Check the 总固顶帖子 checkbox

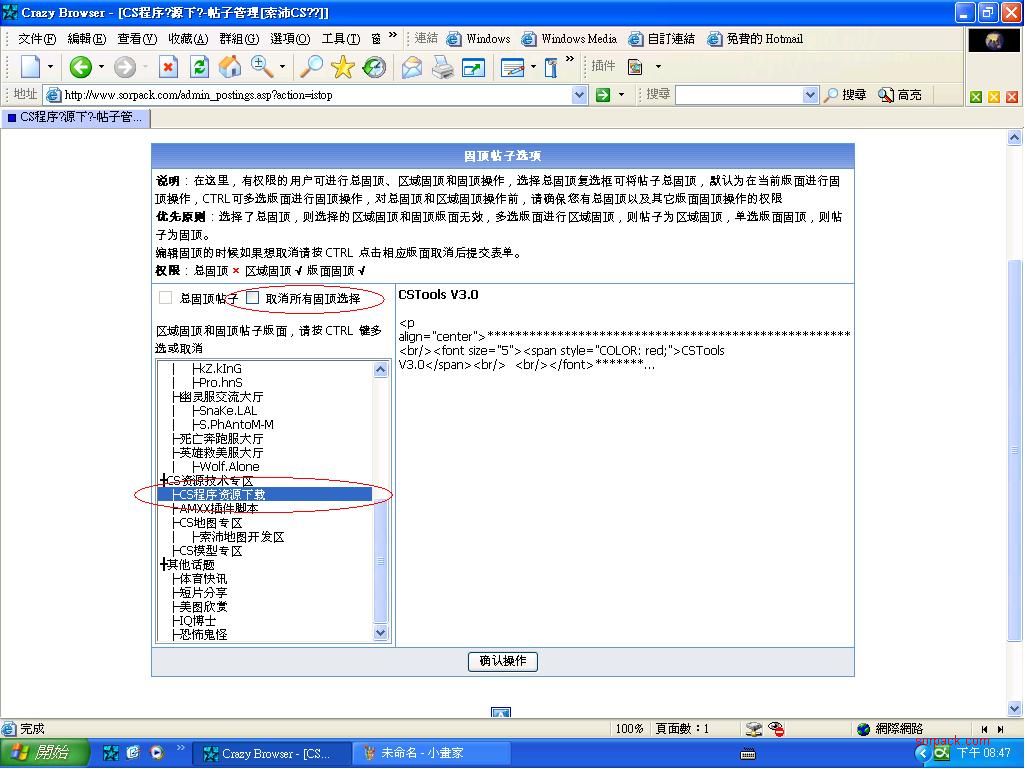click(x=166, y=298)
